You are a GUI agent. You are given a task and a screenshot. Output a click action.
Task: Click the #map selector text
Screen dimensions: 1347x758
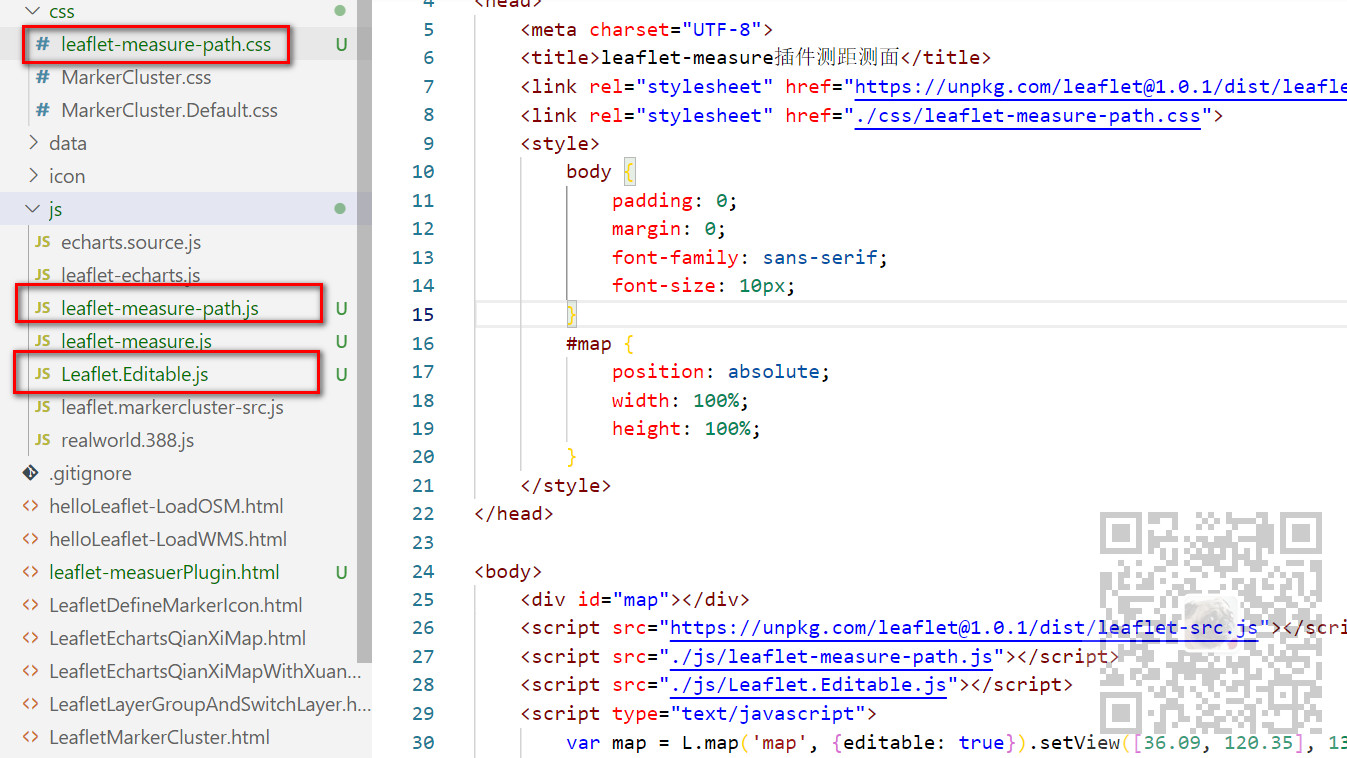[589, 343]
